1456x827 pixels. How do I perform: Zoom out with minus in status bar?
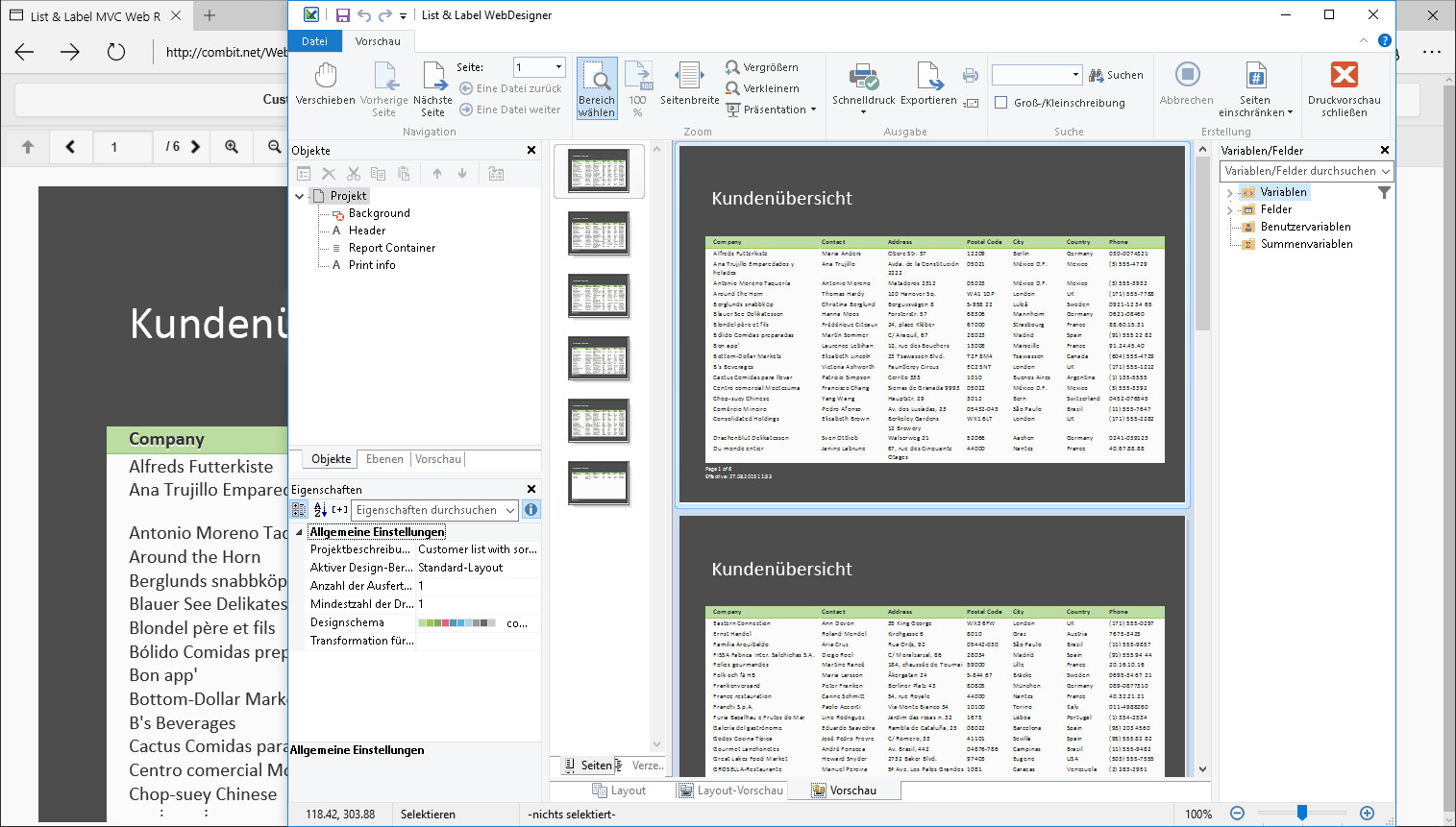(1238, 814)
